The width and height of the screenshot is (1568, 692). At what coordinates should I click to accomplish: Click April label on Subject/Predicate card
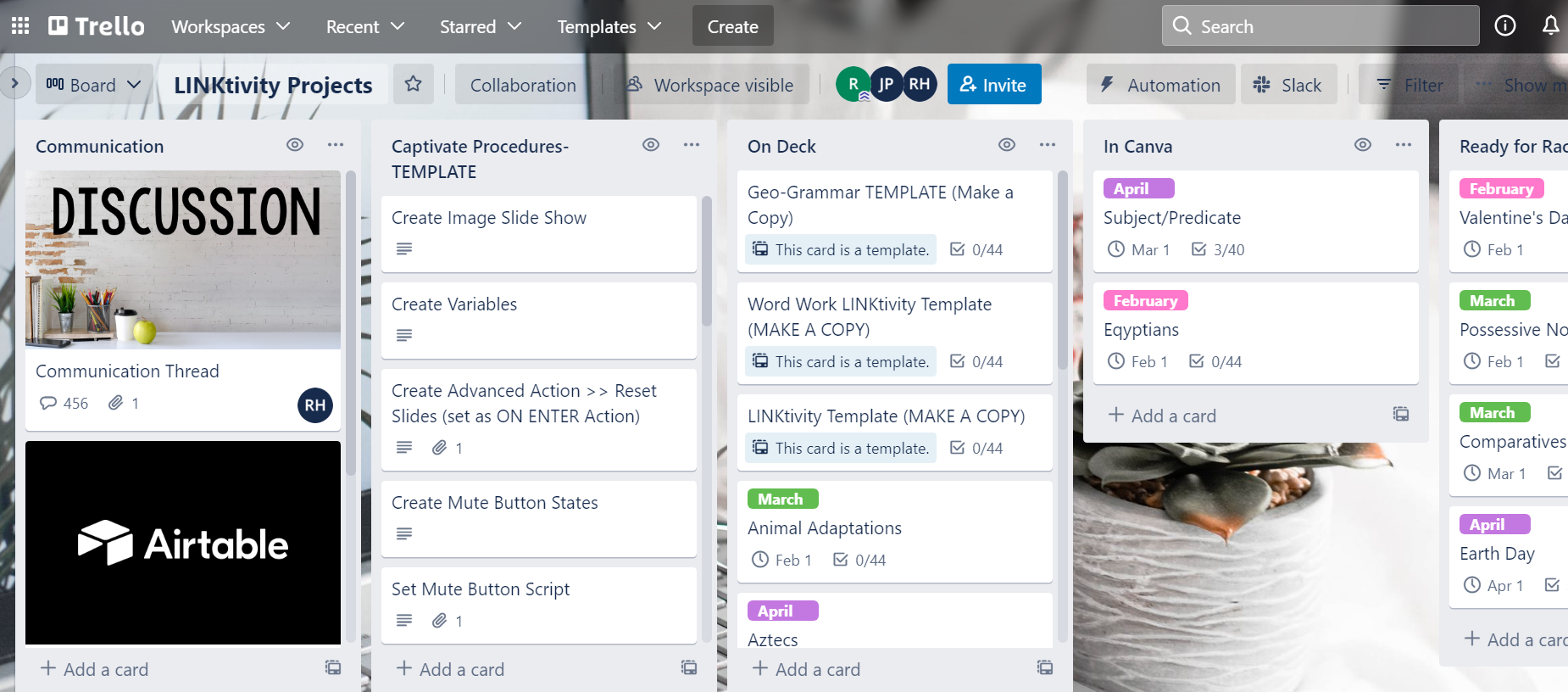(1138, 188)
